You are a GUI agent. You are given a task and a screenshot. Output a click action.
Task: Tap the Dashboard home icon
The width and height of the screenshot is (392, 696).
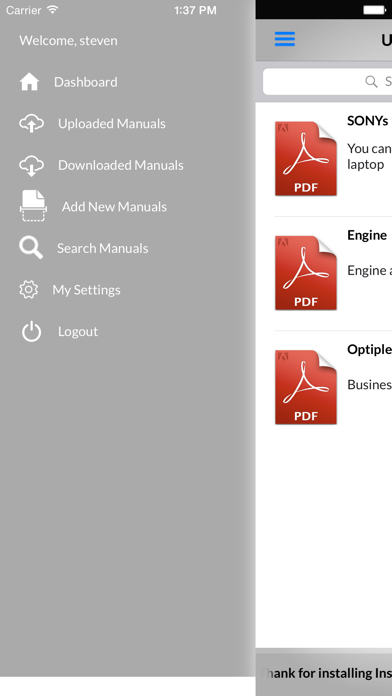tap(29, 82)
